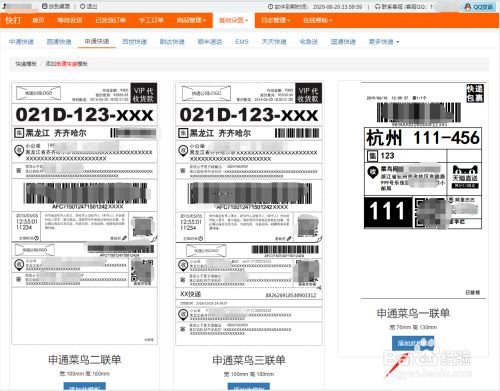This screenshot has width=500, height=391.
Task: Click the size text under 申通菜鸟三联单
Action: pyautogui.click(x=249, y=374)
